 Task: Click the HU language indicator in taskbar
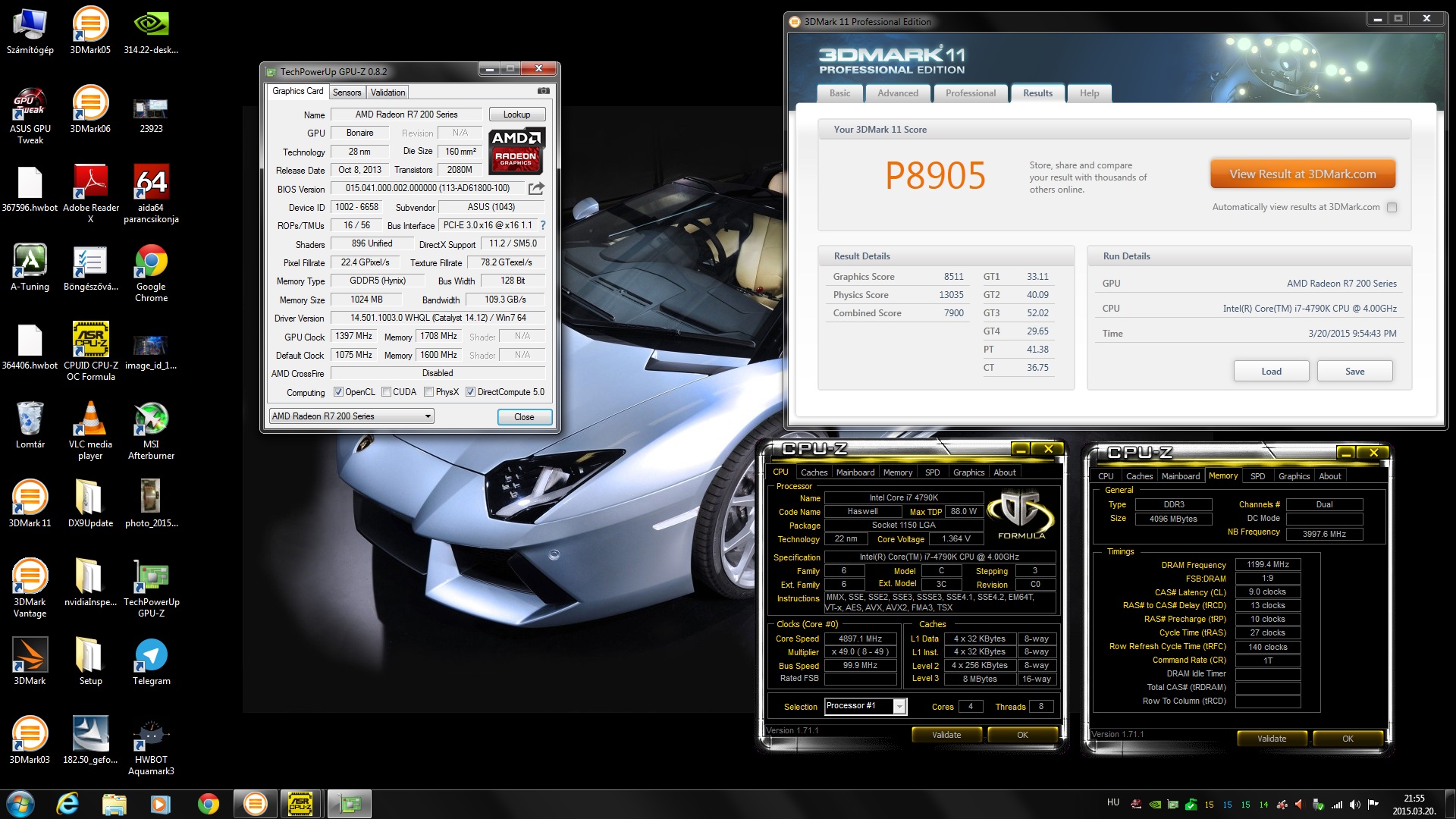tap(1112, 802)
